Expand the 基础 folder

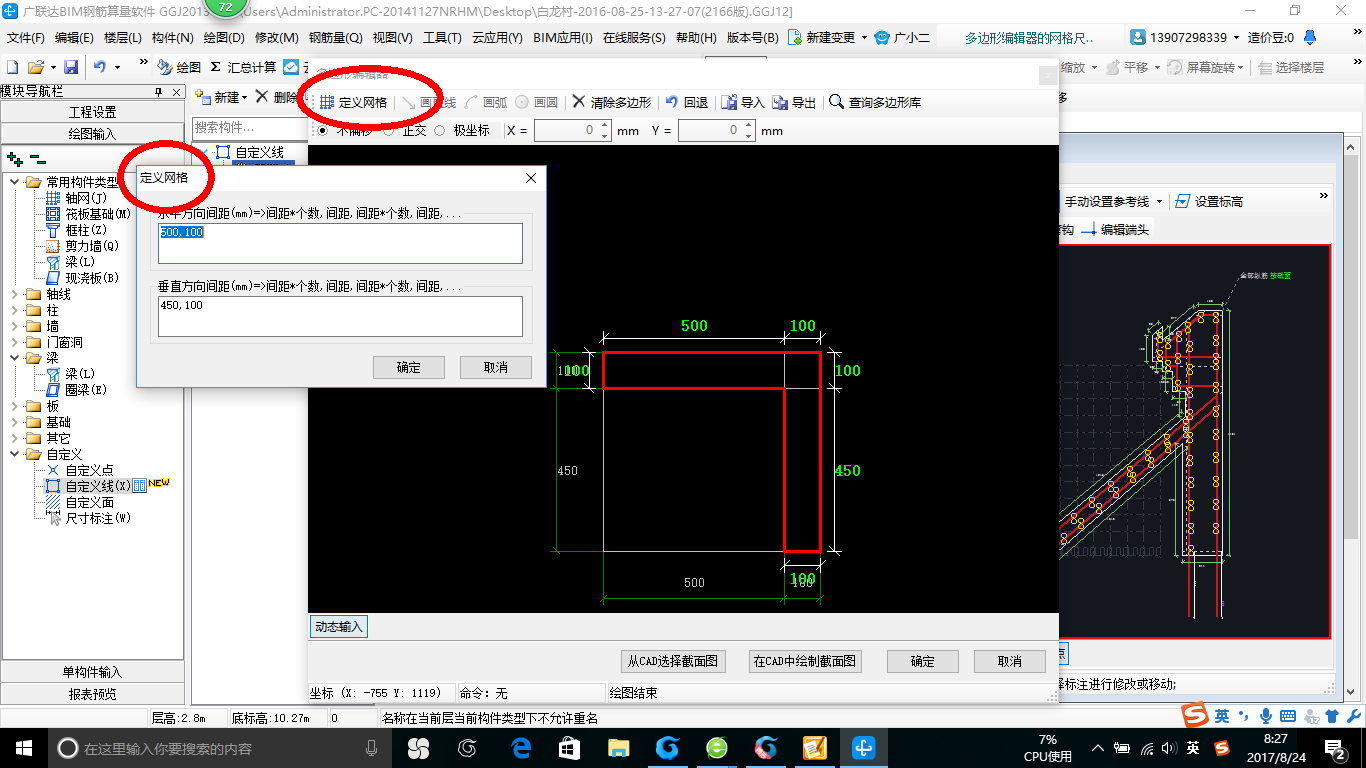(15, 422)
